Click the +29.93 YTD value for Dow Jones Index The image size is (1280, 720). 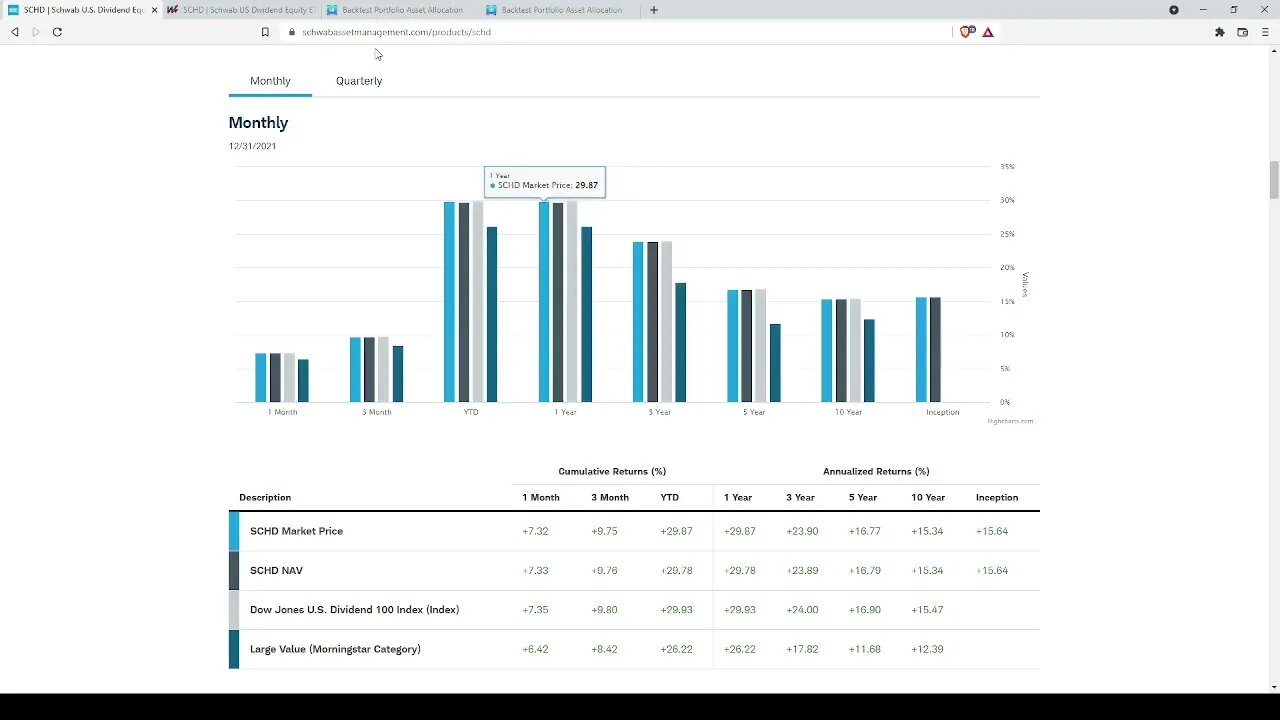click(677, 609)
